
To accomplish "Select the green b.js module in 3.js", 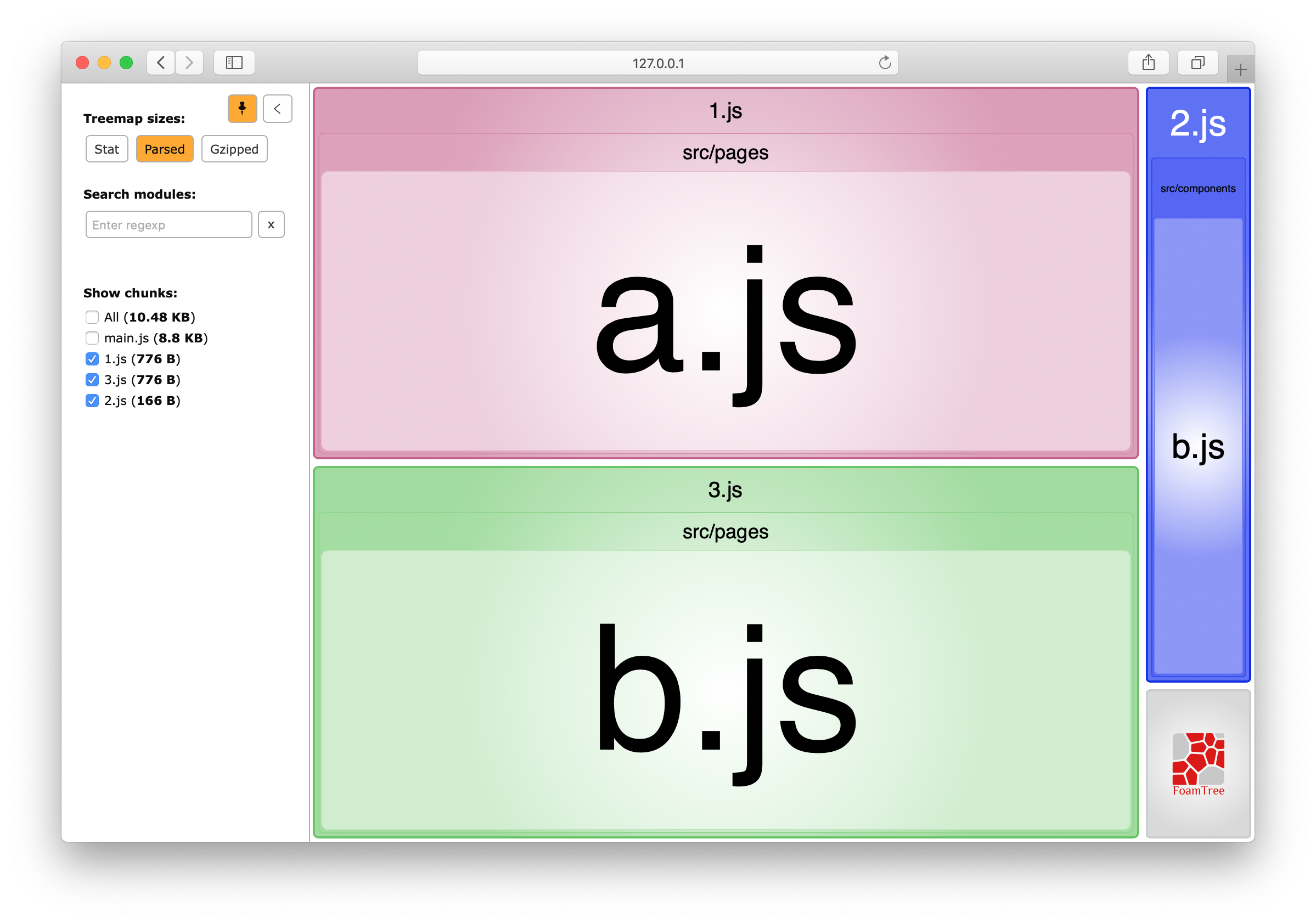I will [x=726, y=690].
